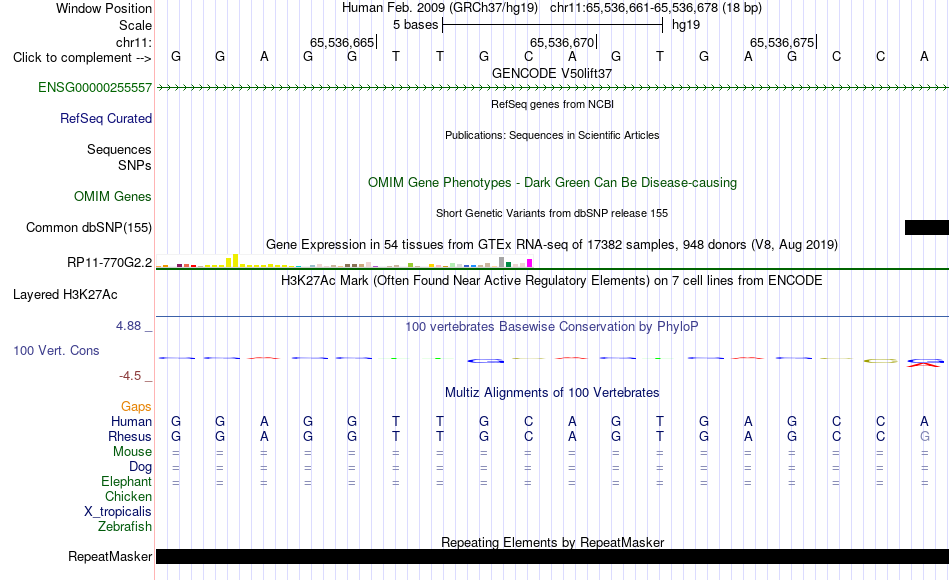Viewport: 950px width, 580px height.
Task: Click the tallest yellow GTEx expression bar
Action: 236,261
